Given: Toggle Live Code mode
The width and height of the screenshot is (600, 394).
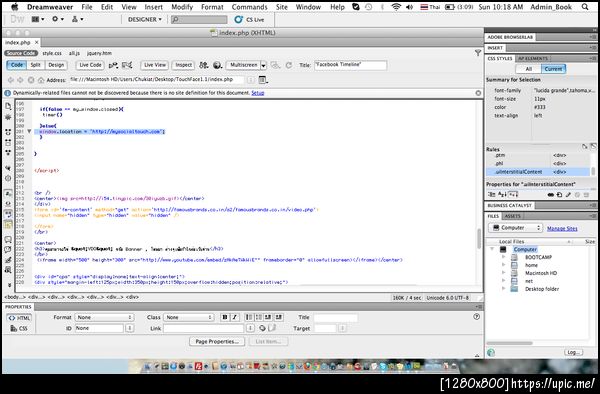Looking at the screenshot, I should (90, 65).
